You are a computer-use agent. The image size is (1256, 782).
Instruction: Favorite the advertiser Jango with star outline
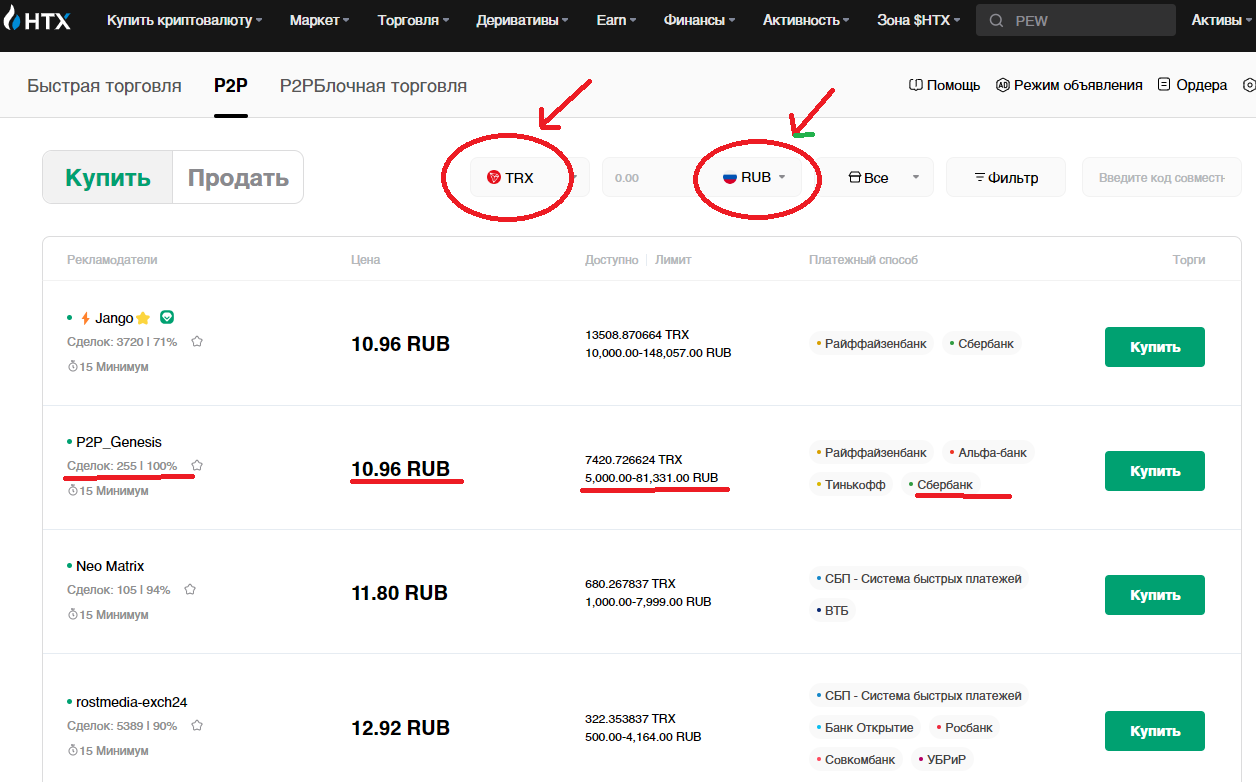pyautogui.click(x=197, y=341)
